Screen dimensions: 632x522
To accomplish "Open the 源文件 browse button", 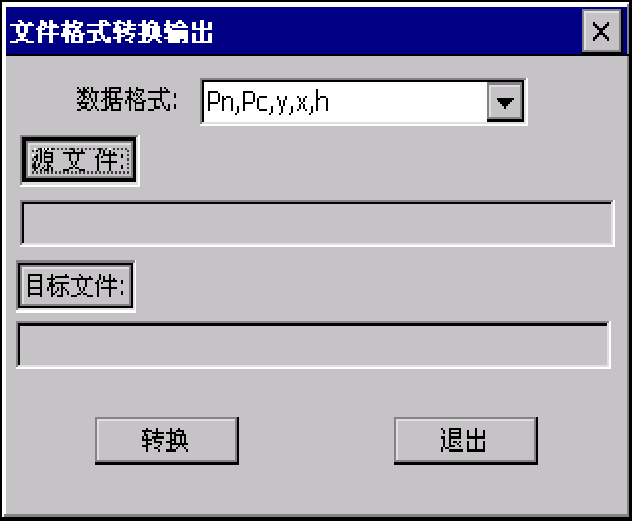I will point(79,160).
